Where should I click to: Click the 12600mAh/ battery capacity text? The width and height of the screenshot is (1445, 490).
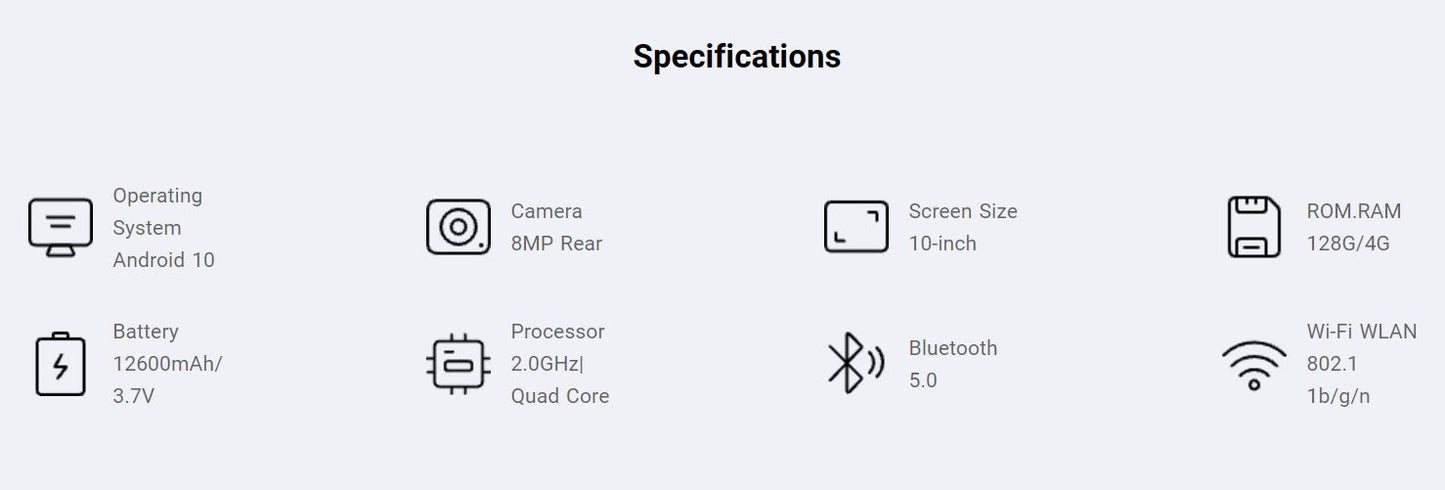pyautogui.click(x=167, y=364)
